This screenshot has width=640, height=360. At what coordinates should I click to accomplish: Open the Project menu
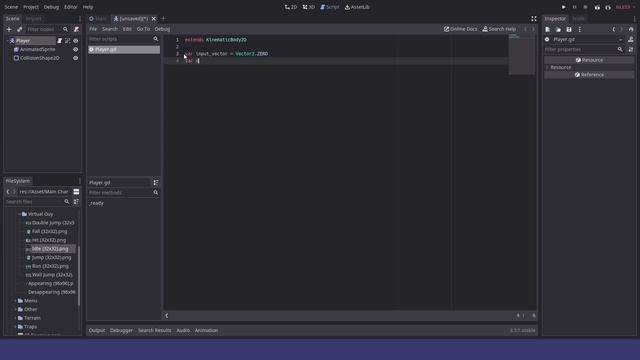tap(31, 7)
